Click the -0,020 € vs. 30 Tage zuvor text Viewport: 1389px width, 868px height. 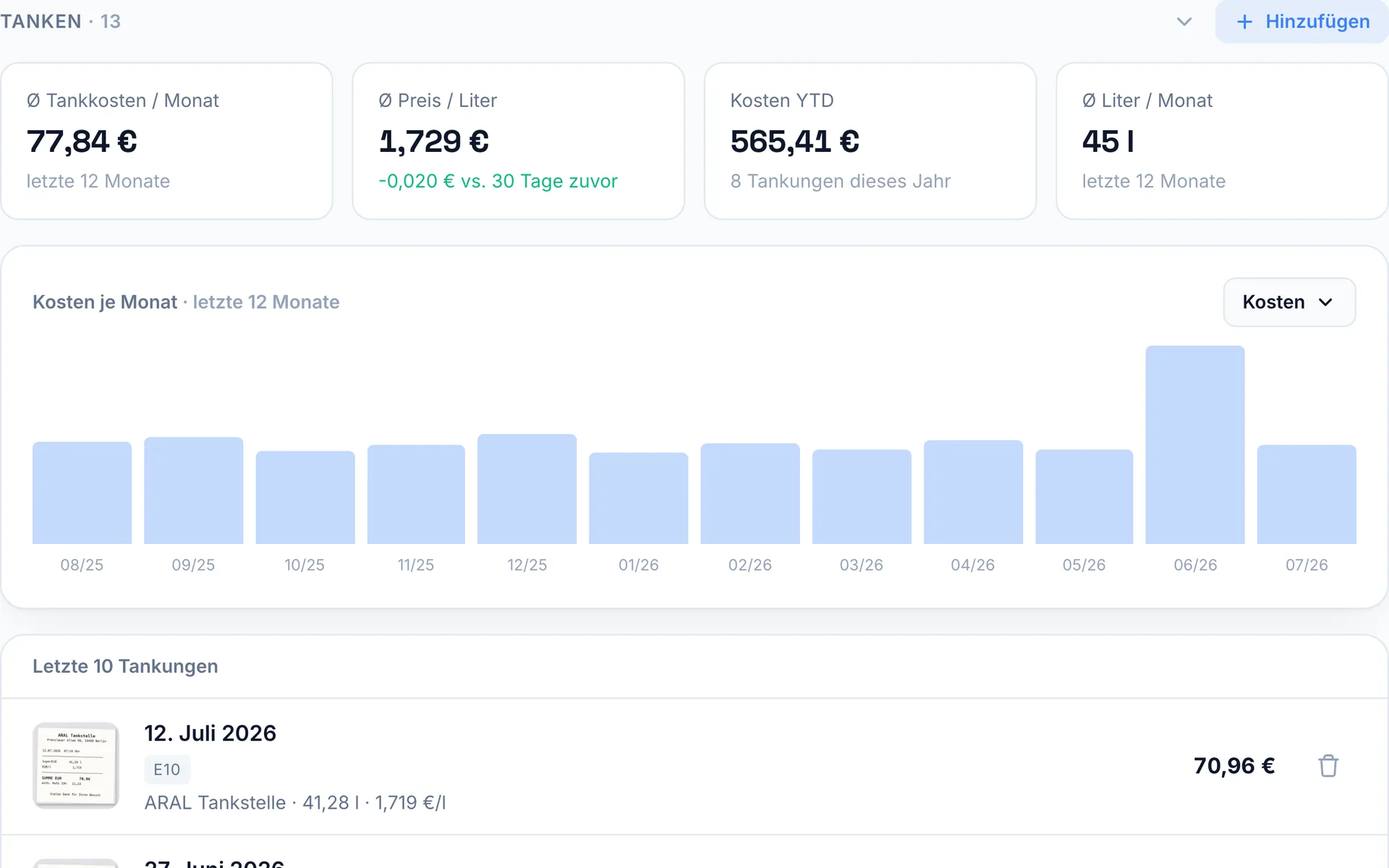click(498, 181)
